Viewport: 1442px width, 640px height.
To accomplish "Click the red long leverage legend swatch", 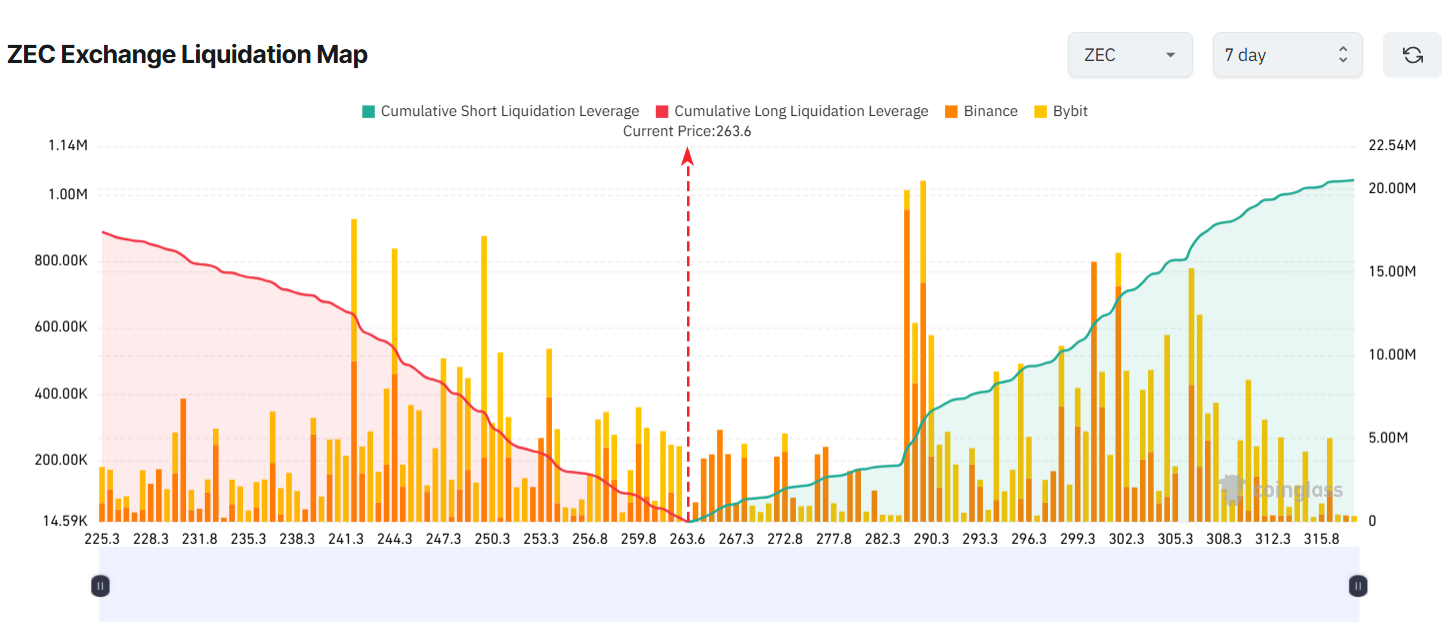I will 662,111.
